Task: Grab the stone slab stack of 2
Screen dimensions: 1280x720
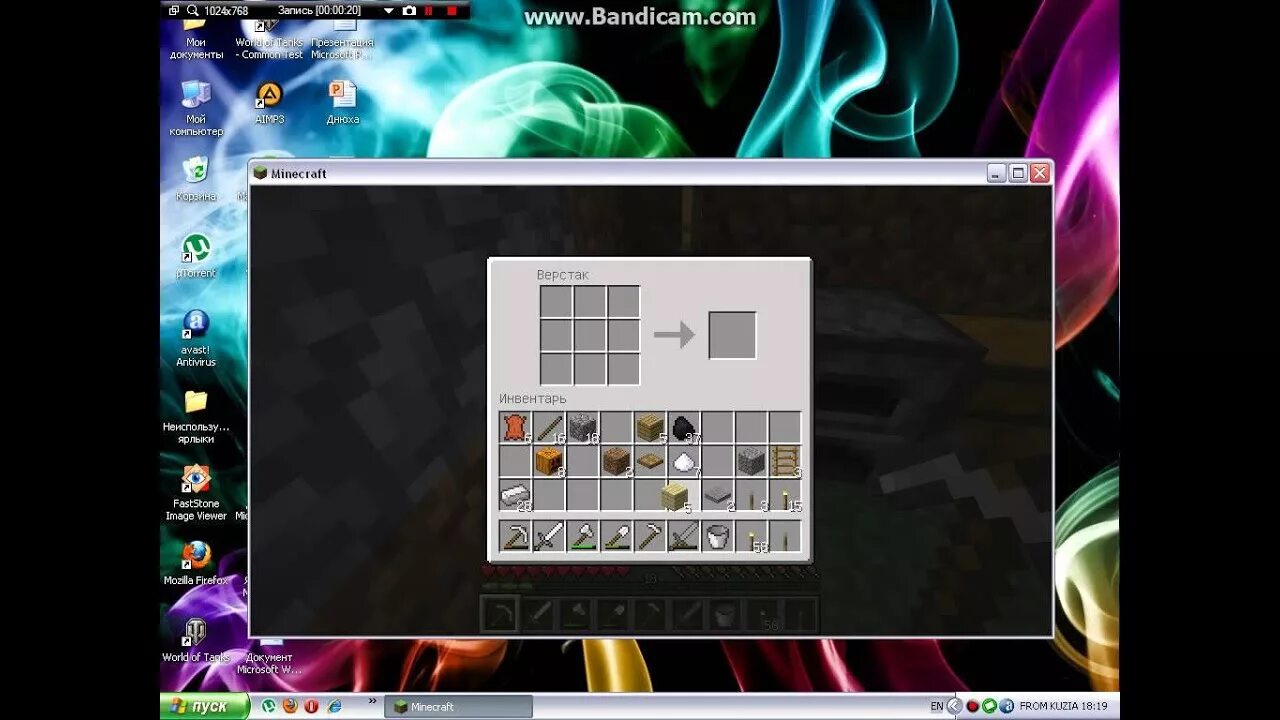Action: pos(719,496)
